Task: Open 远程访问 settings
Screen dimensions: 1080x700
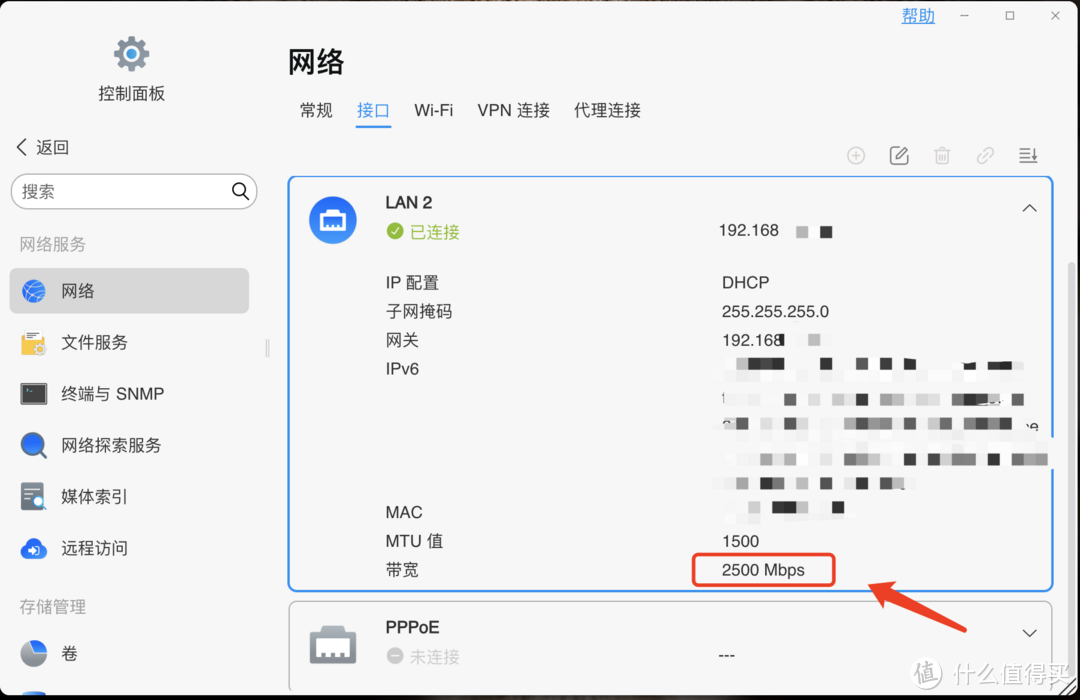Action: click(33, 548)
